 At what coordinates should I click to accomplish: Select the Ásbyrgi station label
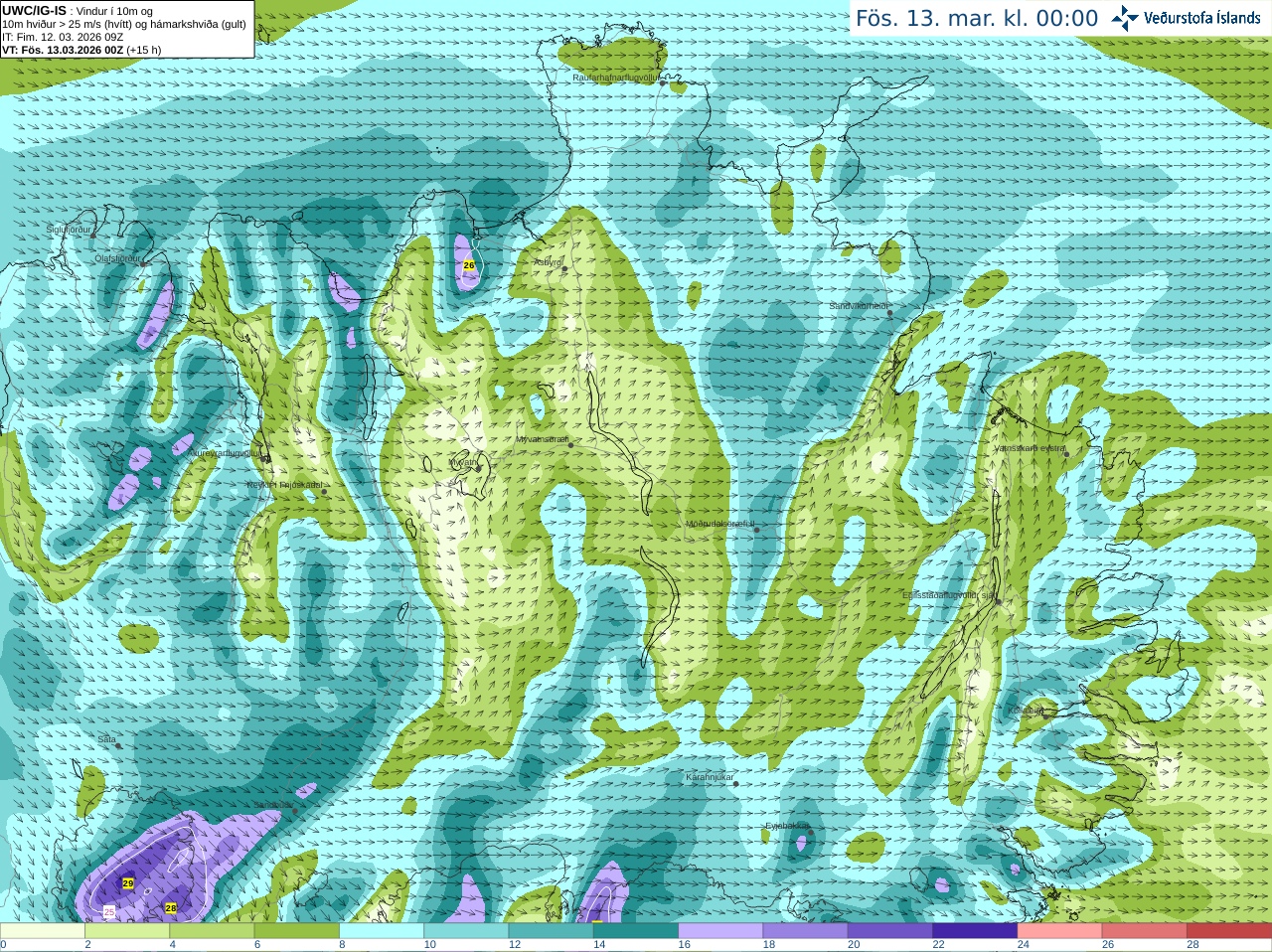coord(548,263)
